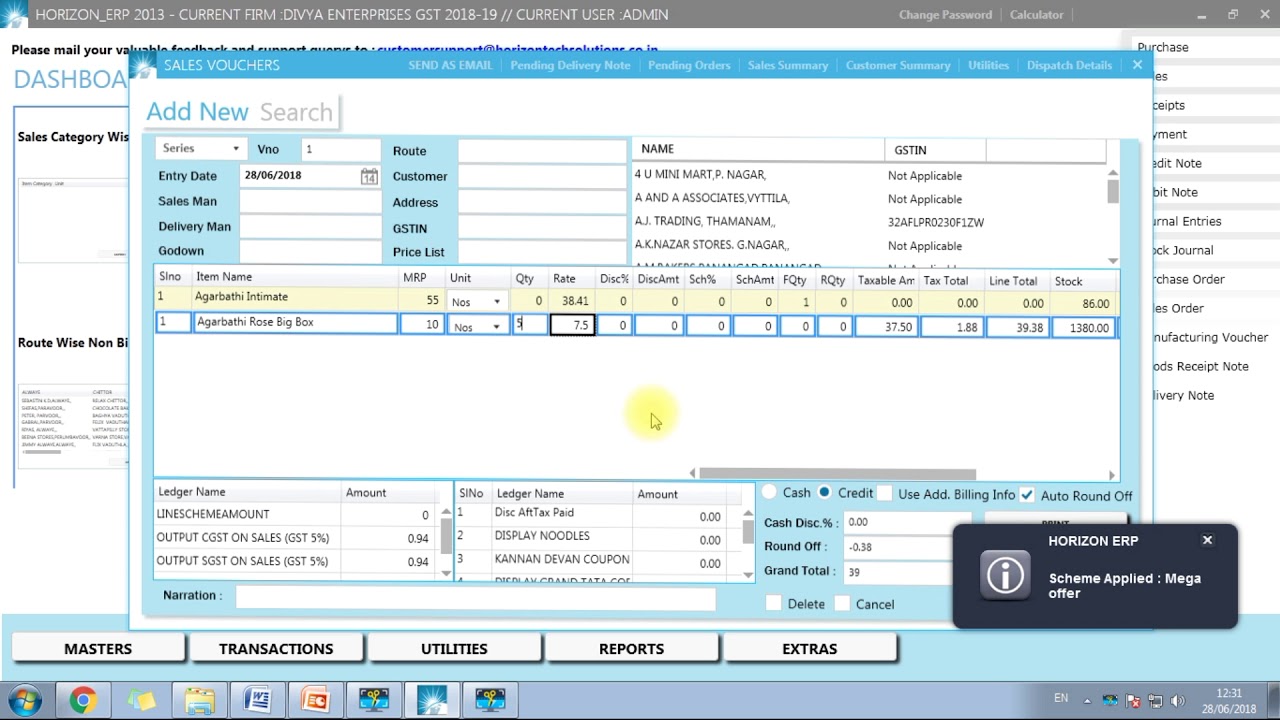Open the Unit dropdown for Agarbathi Intimate
This screenshot has width=1280, height=720.
496,302
